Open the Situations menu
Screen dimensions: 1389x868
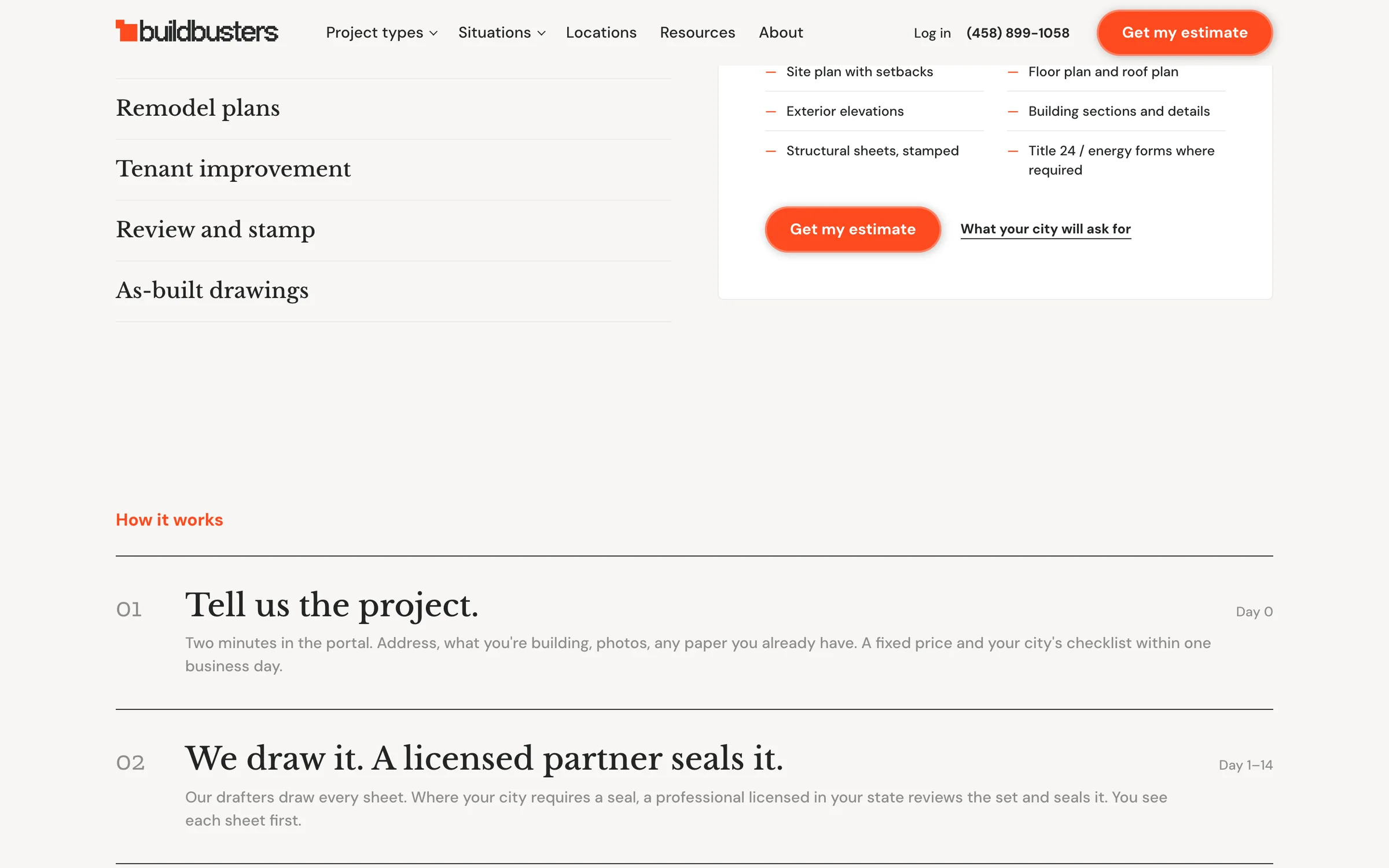click(502, 32)
